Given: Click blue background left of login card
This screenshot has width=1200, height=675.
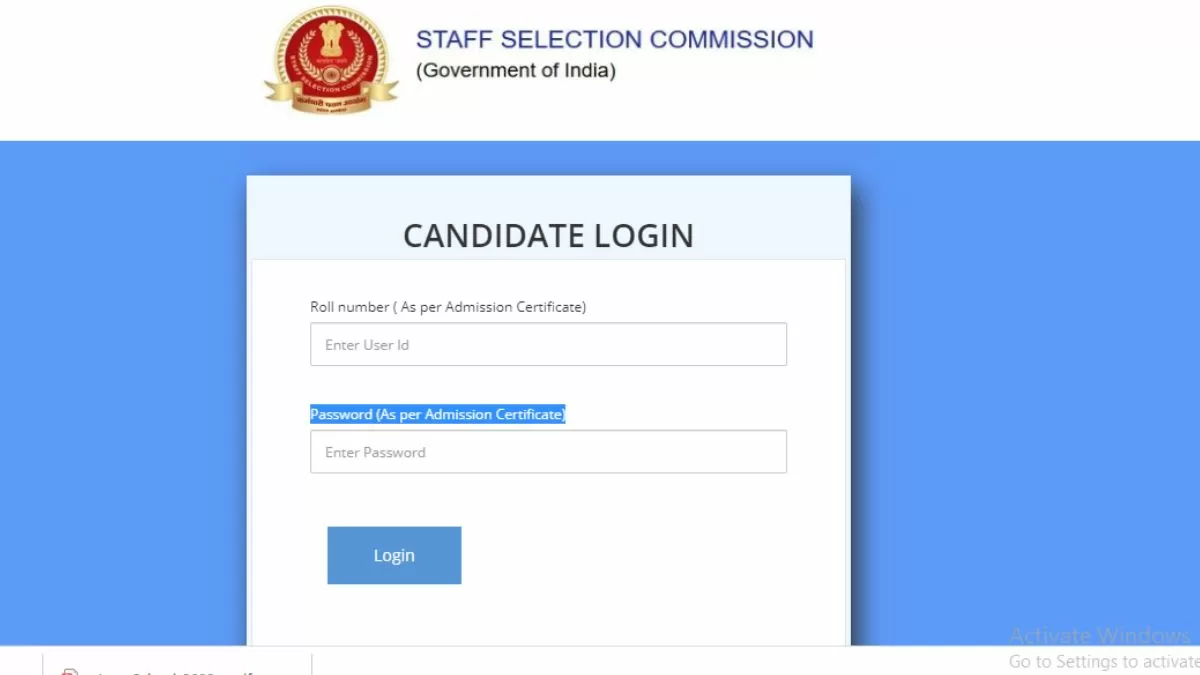Looking at the screenshot, I should point(120,400).
